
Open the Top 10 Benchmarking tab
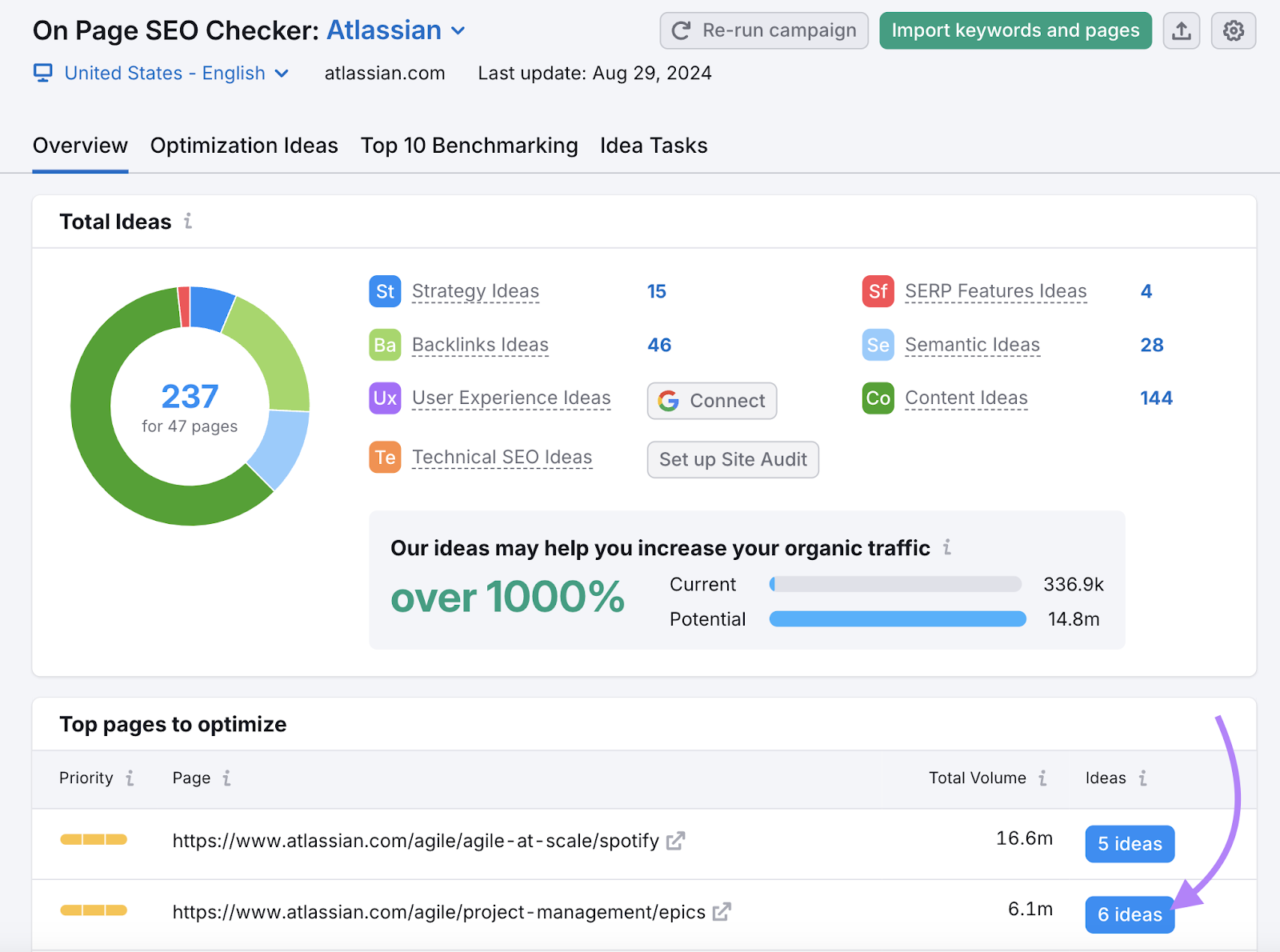coord(469,146)
